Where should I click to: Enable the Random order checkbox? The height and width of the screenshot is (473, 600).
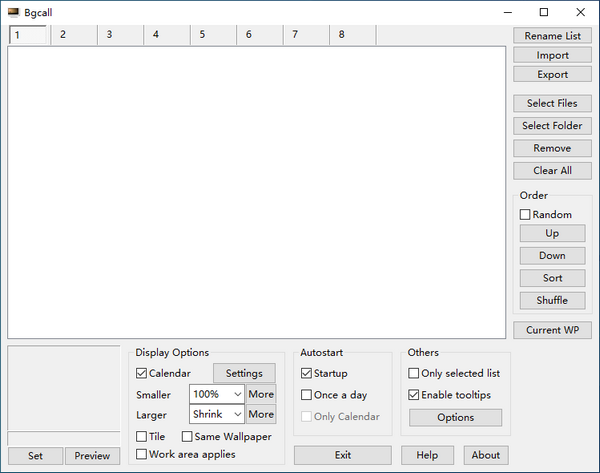[525, 214]
